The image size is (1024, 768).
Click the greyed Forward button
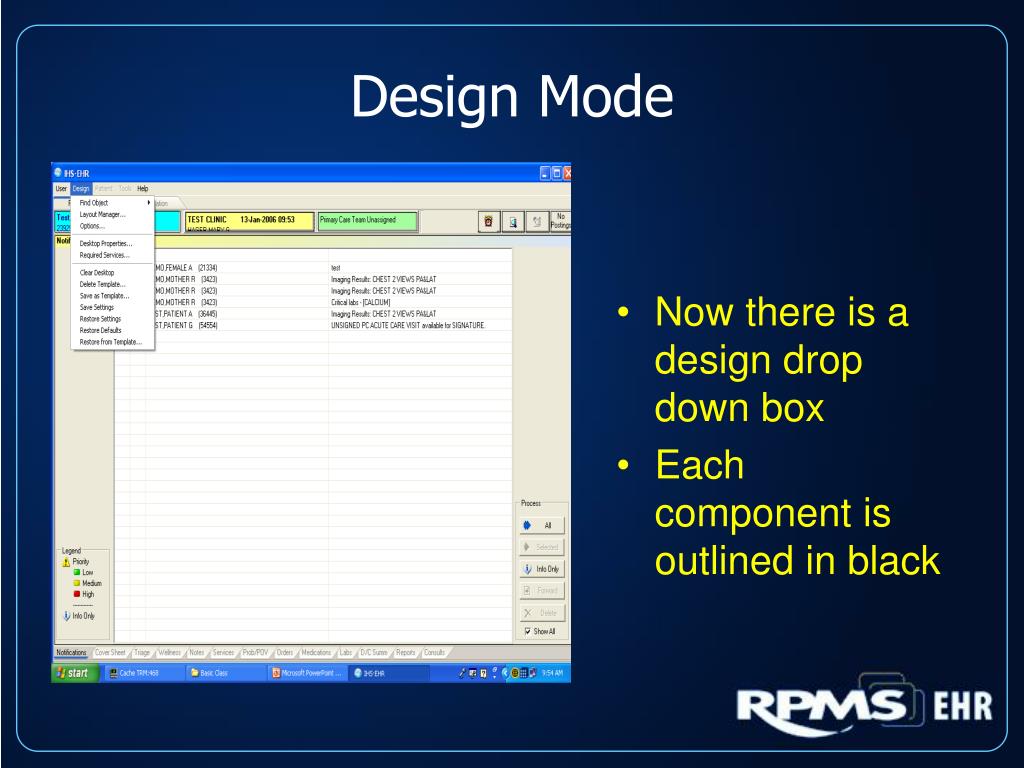(542, 590)
